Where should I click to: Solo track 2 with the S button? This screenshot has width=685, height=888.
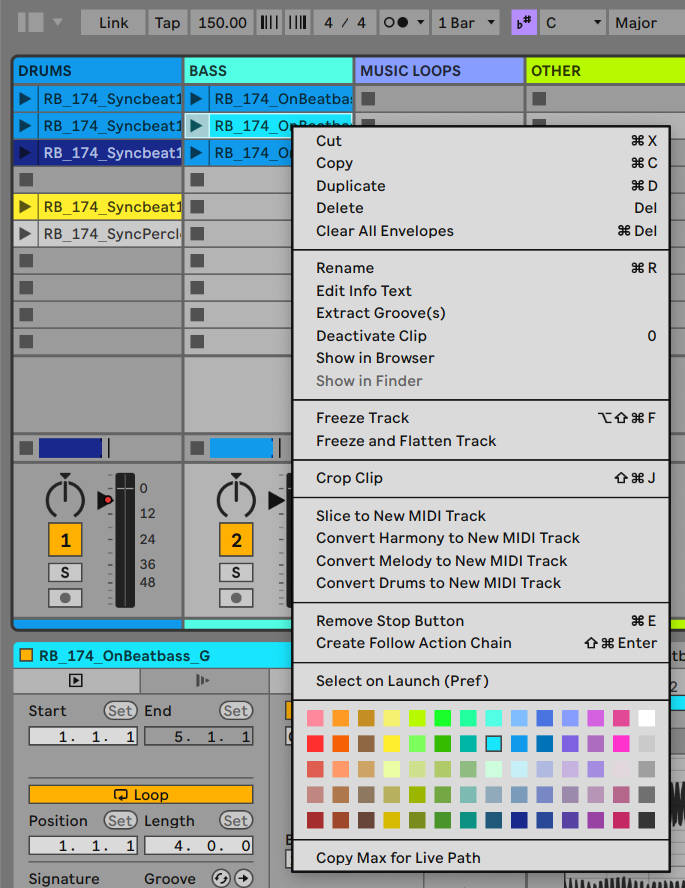pyautogui.click(x=236, y=573)
